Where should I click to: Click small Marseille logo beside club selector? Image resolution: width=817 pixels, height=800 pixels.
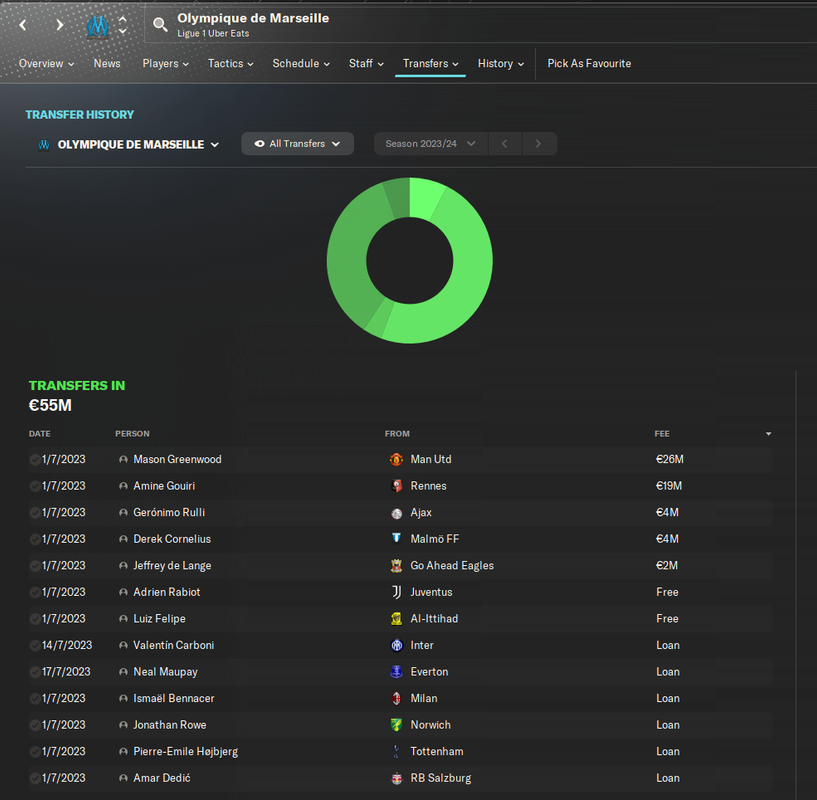coord(44,144)
